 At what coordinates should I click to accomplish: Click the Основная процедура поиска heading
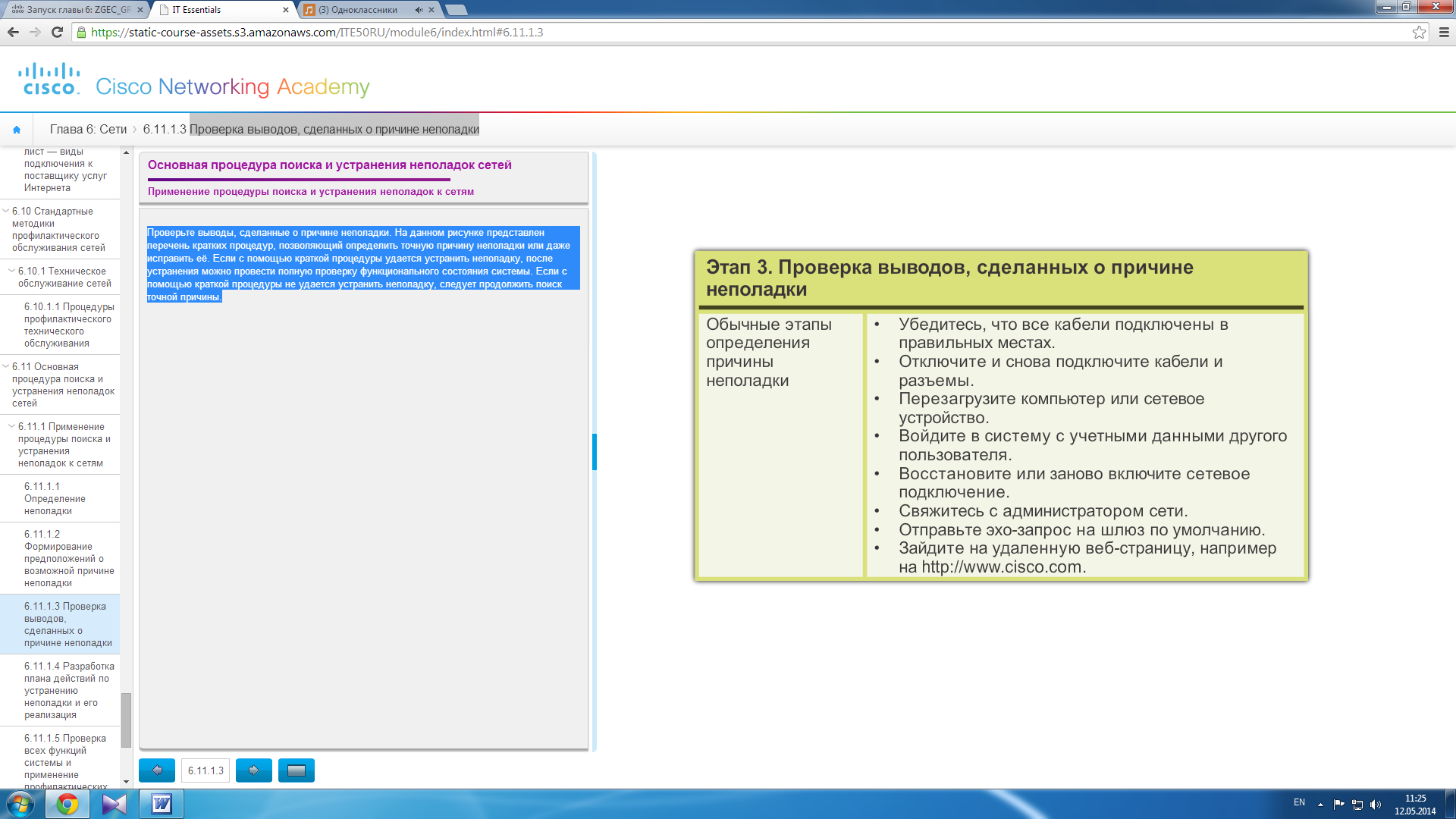[x=329, y=165]
